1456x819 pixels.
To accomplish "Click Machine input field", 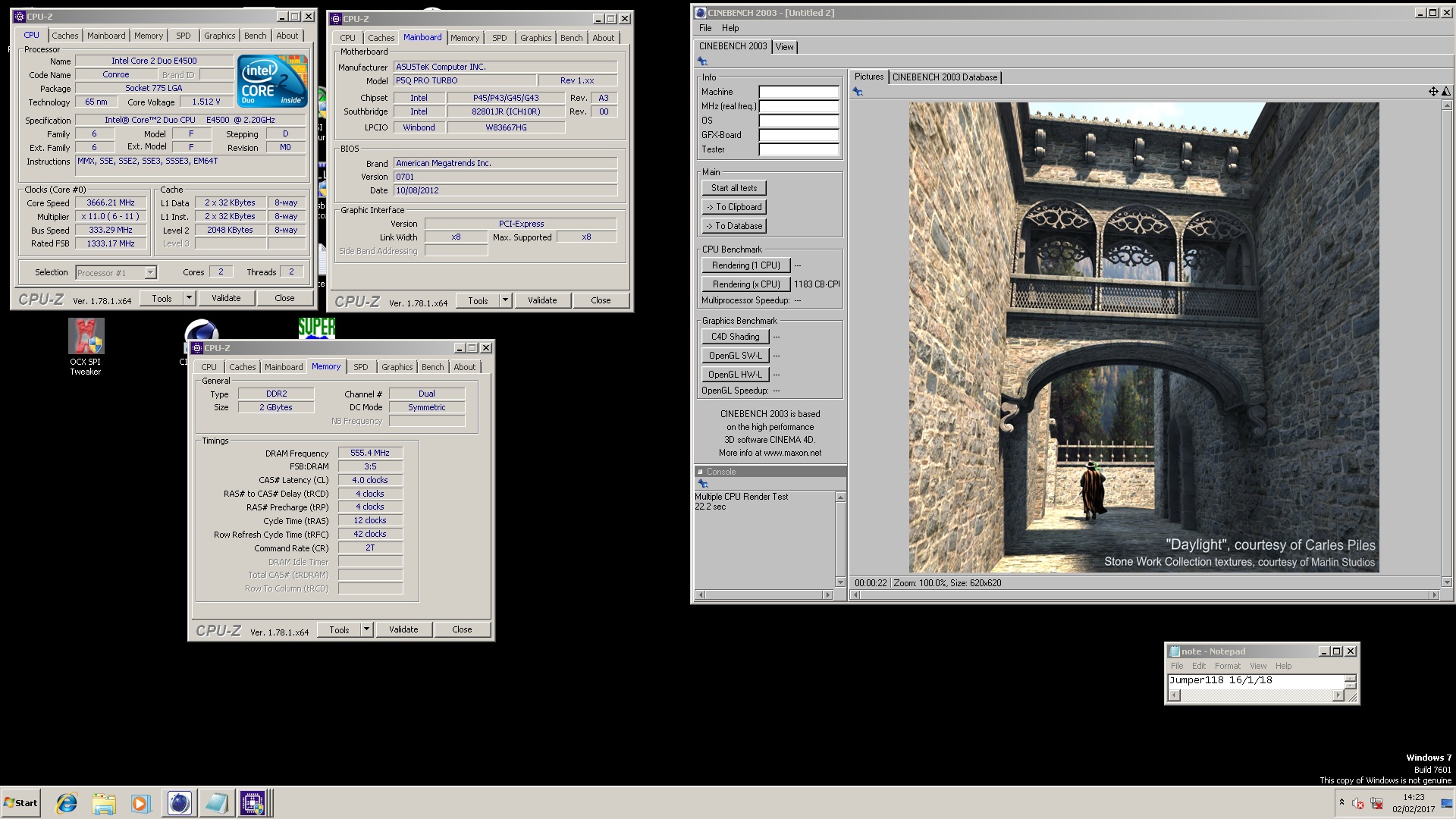I will pos(799,92).
